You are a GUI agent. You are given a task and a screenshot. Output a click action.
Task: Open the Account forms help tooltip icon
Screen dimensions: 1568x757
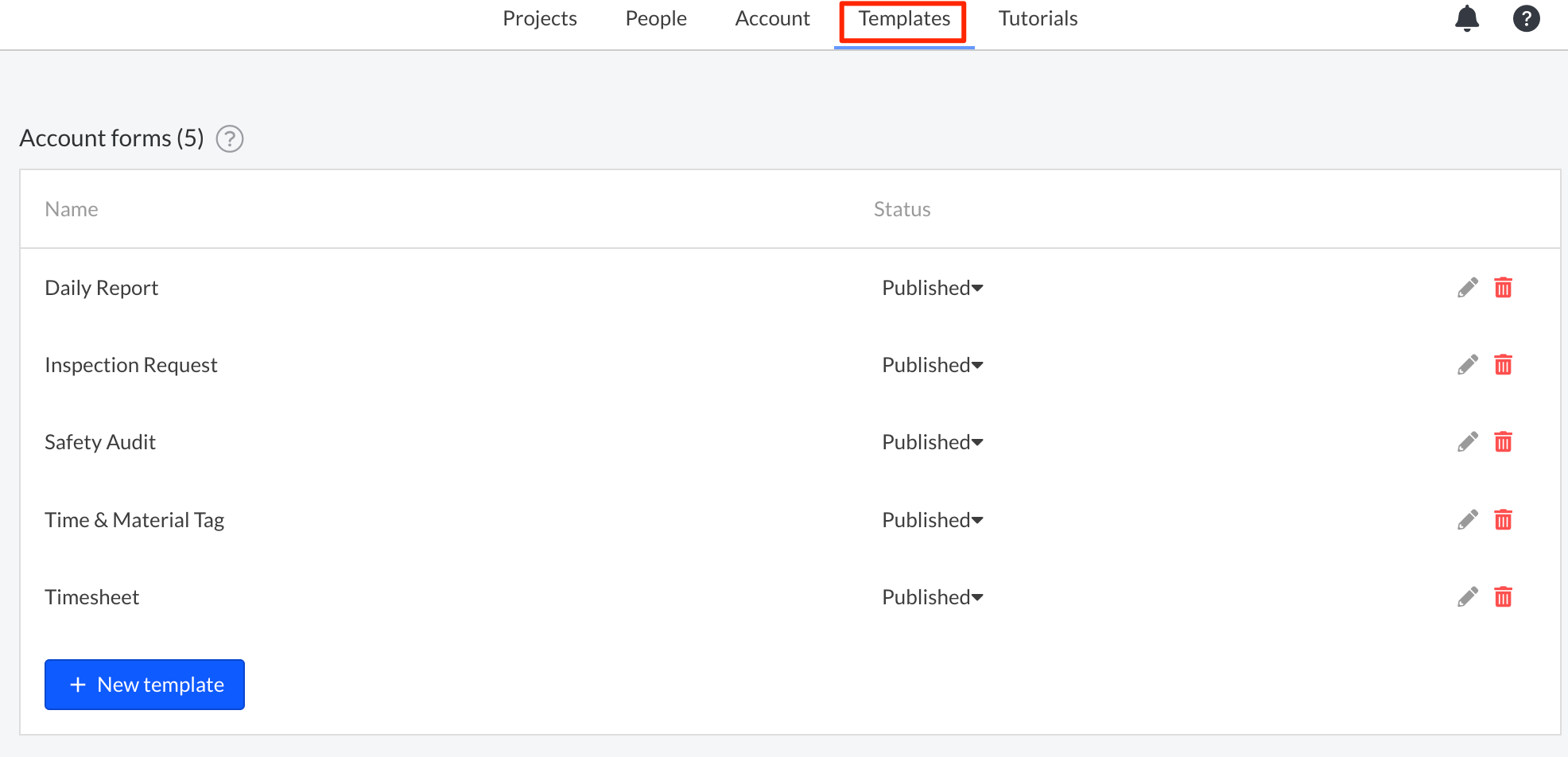coord(229,138)
